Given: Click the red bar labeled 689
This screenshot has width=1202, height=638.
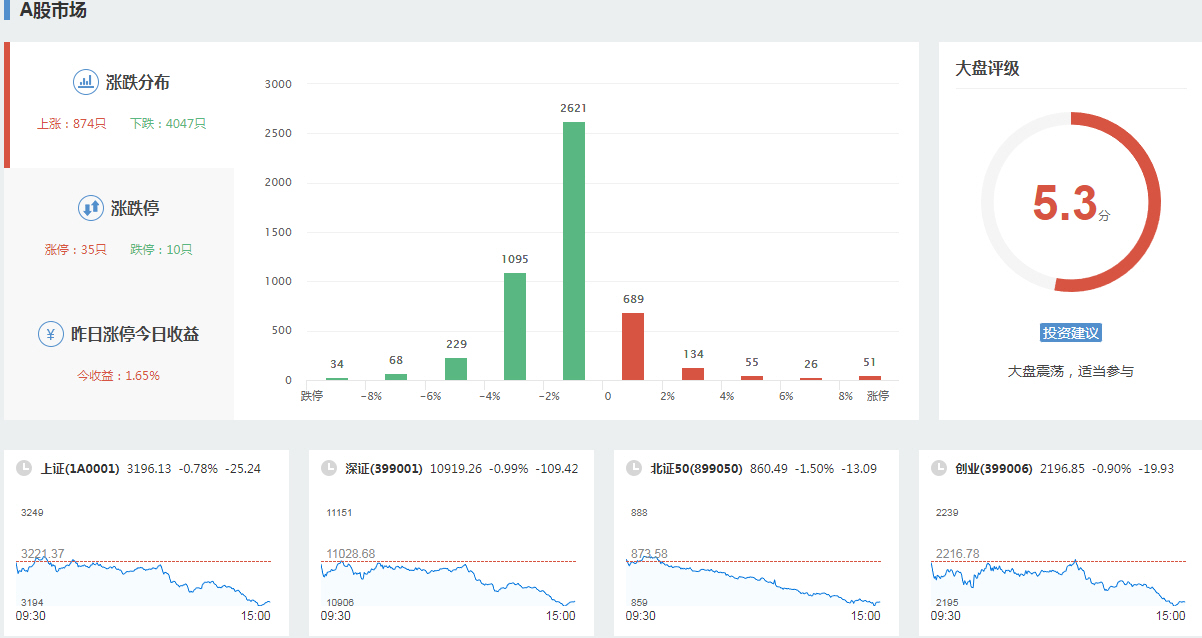Looking at the screenshot, I should click(633, 346).
